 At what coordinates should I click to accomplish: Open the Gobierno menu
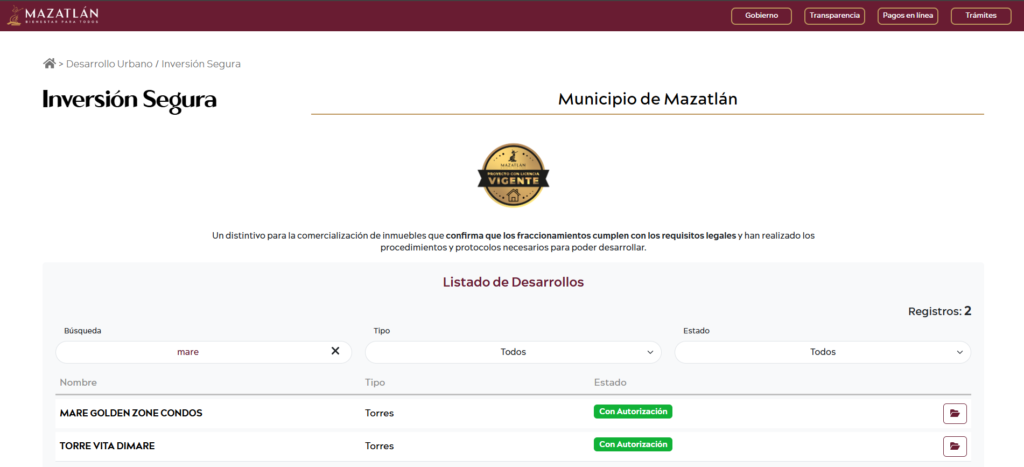761,16
